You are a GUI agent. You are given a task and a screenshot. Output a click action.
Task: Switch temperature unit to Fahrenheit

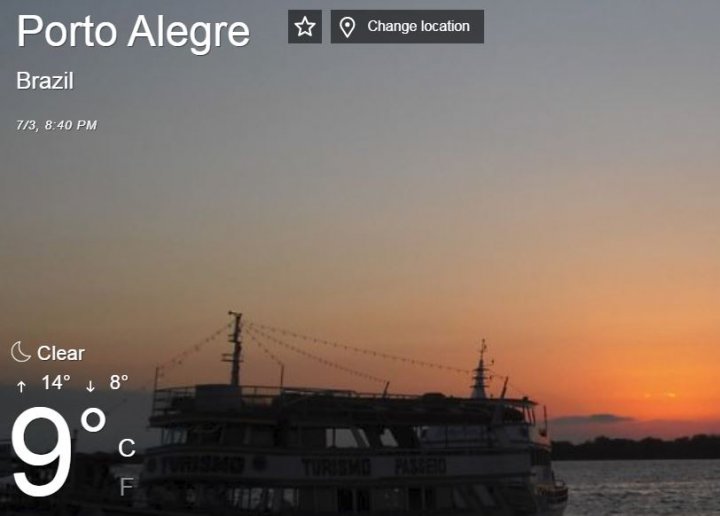[127, 487]
